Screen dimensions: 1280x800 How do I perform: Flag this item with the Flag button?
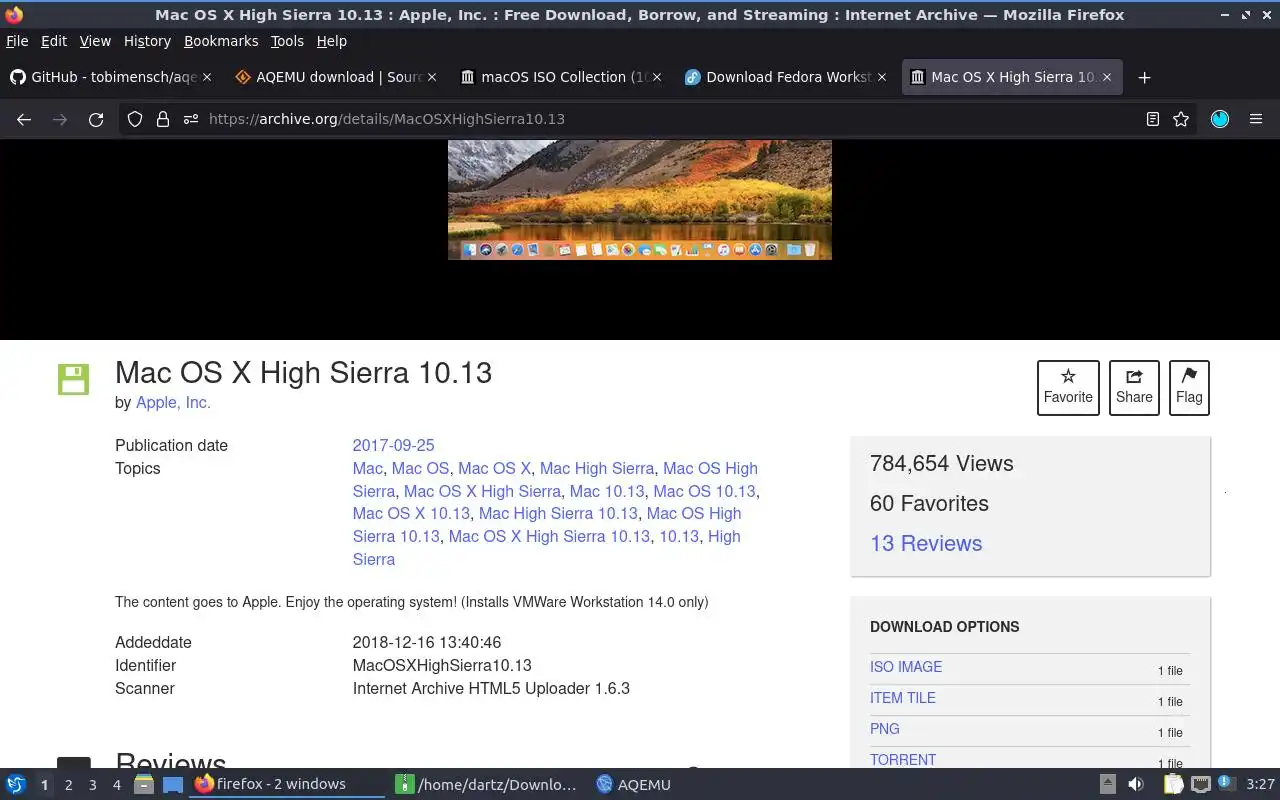point(1189,387)
